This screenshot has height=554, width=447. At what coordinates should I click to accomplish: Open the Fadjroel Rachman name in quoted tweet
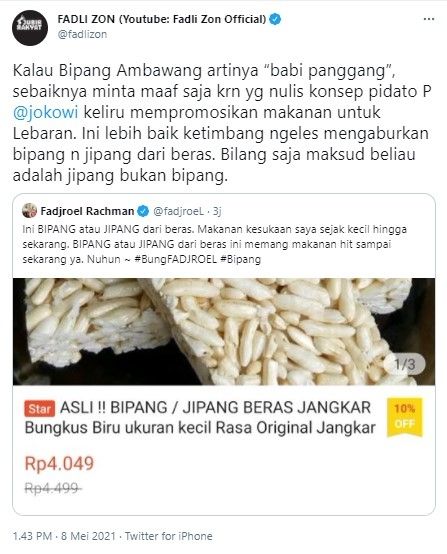[x=87, y=211]
